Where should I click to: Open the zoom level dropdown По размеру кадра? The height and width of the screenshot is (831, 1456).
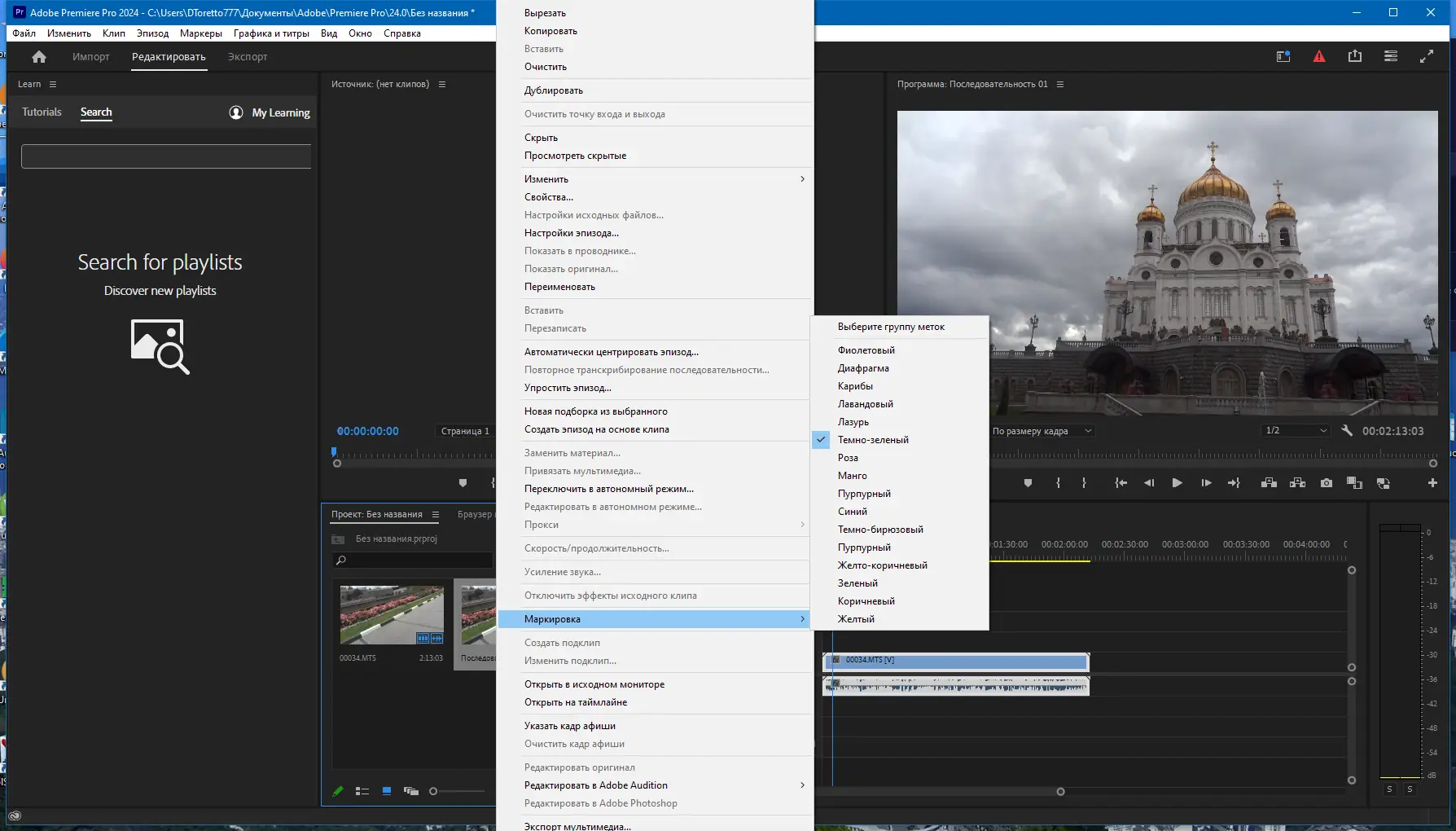pos(1042,431)
